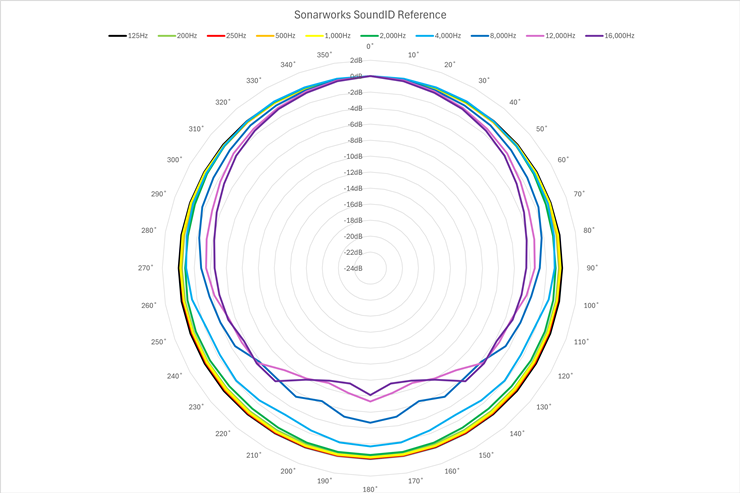This screenshot has width=740, height=493.
Task: Click the -20dB axis label
Action: [x=353, y=236]
